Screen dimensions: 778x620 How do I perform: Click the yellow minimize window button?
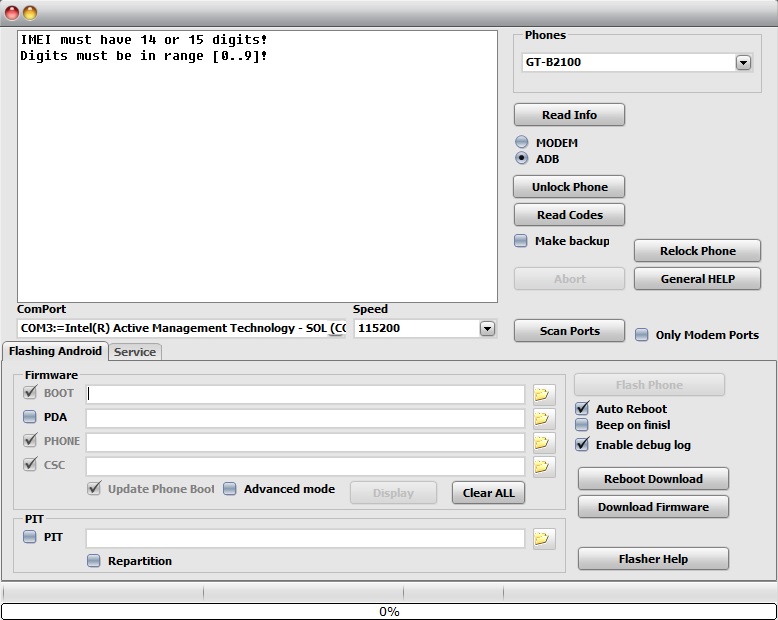coord(30,12)
